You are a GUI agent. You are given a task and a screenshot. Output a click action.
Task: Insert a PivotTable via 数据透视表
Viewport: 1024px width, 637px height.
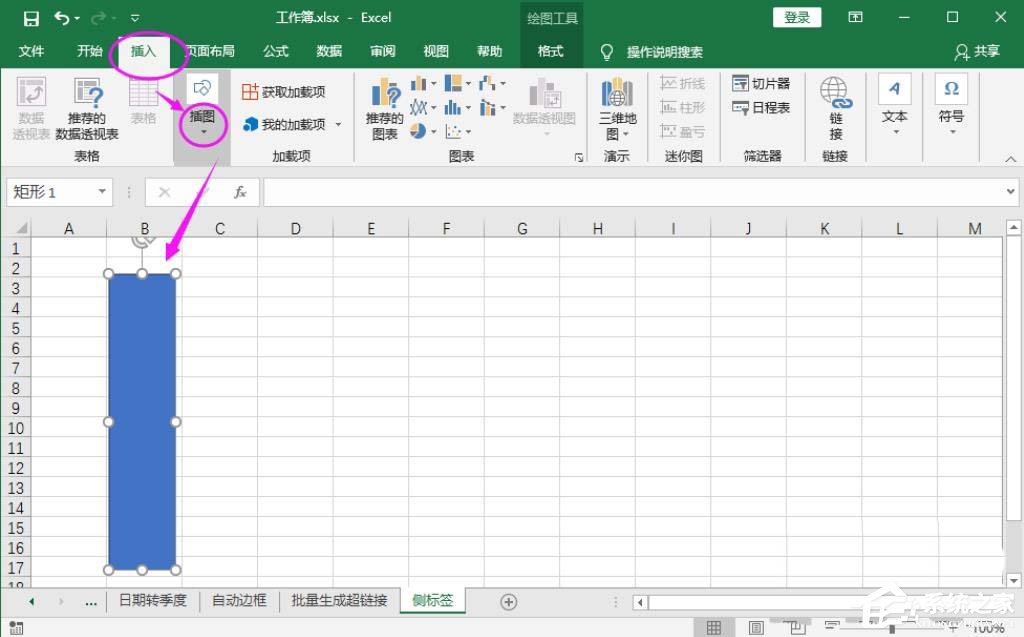(31, 108)
